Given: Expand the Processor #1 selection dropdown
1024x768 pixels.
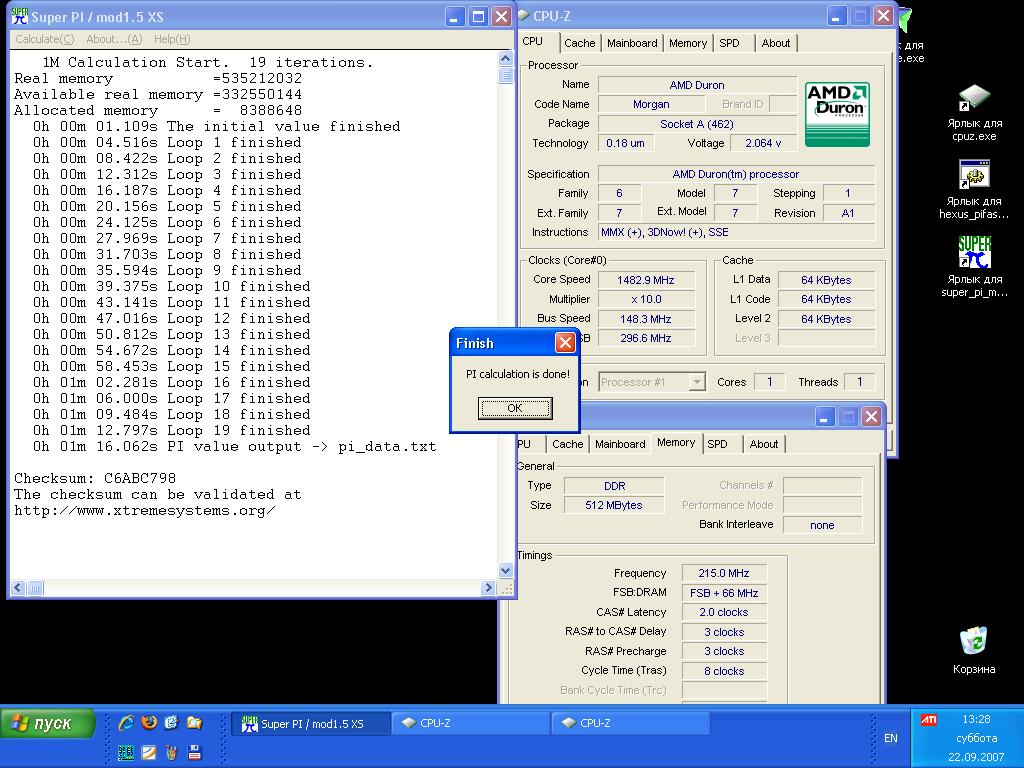Looking at the screenshot, I should 697,381.
